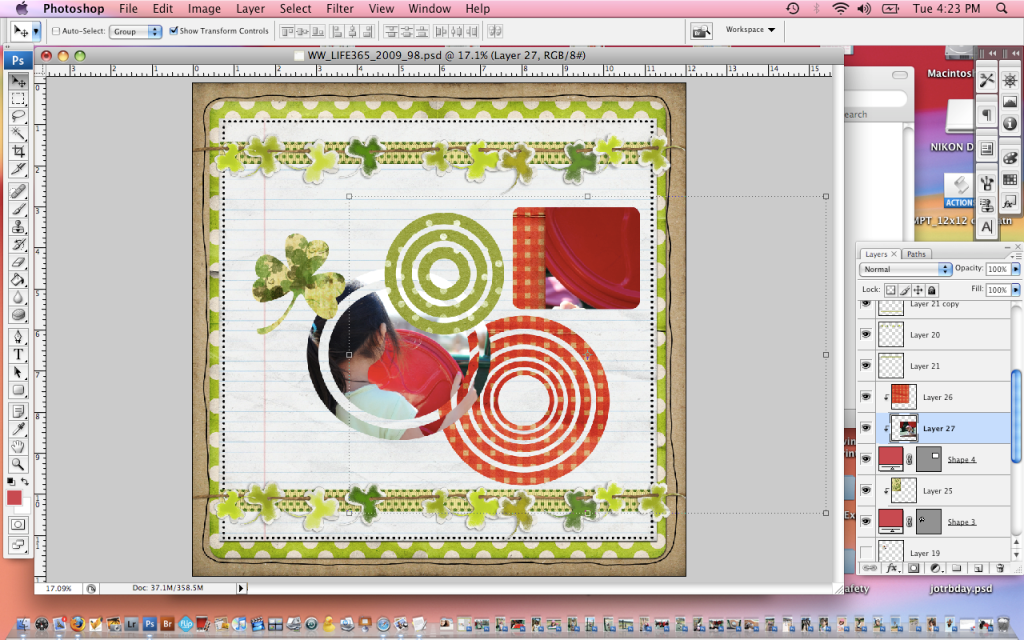Open the File menu

point(128,8)
